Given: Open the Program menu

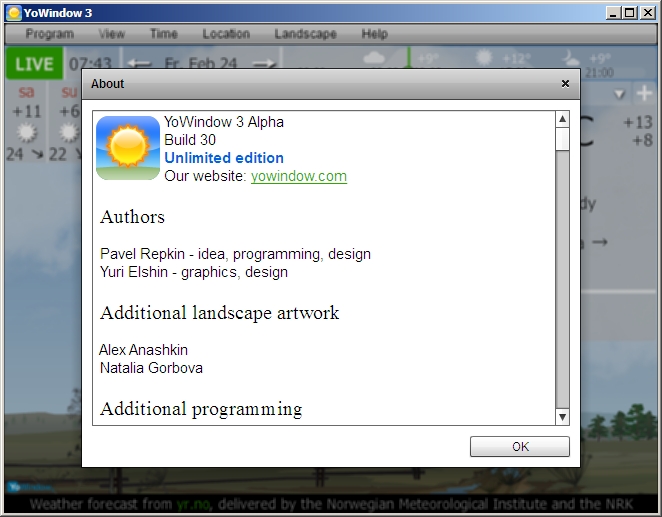Looking at the screenshot, I should [50, 34].
